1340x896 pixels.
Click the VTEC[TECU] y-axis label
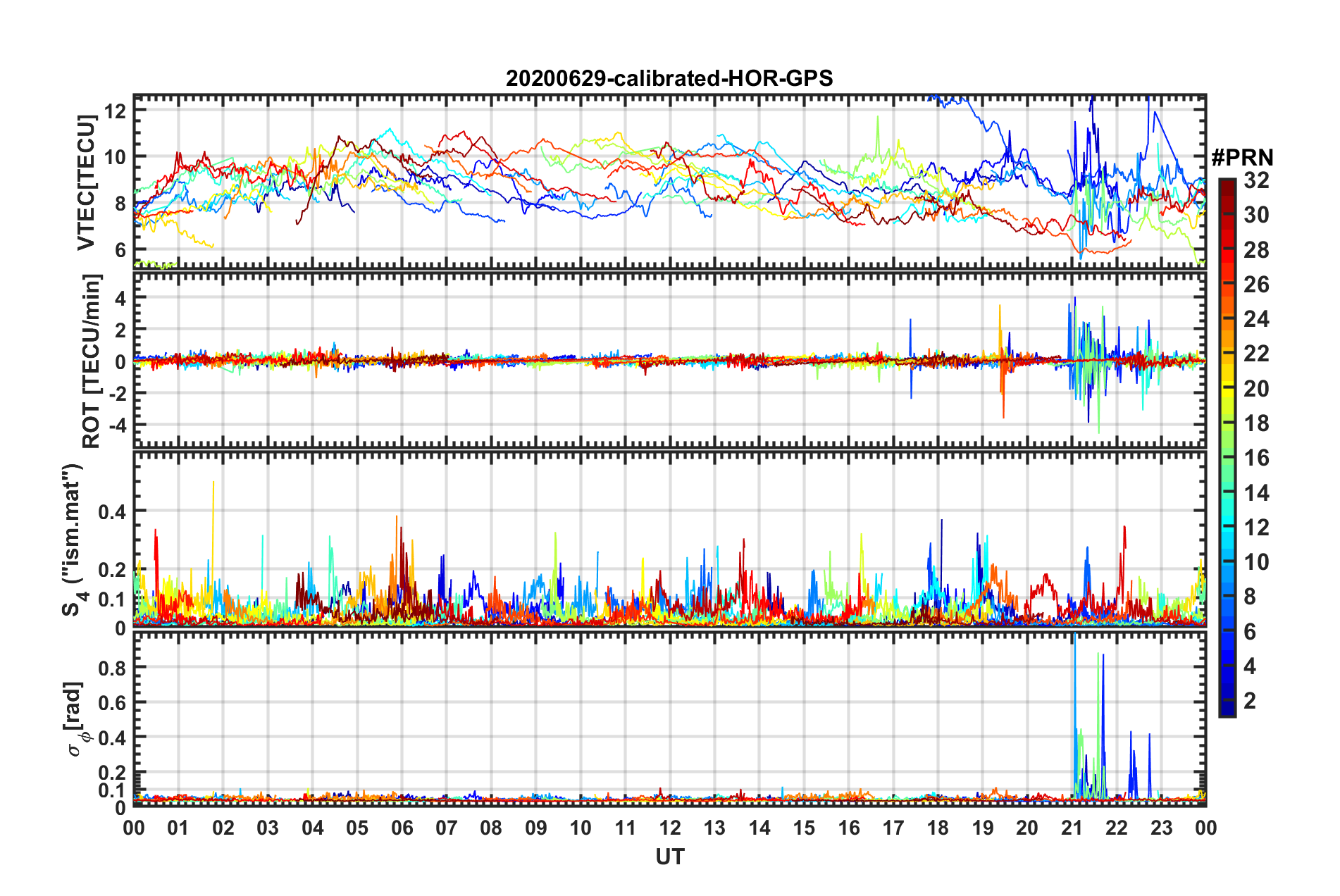tap(86, 183)
